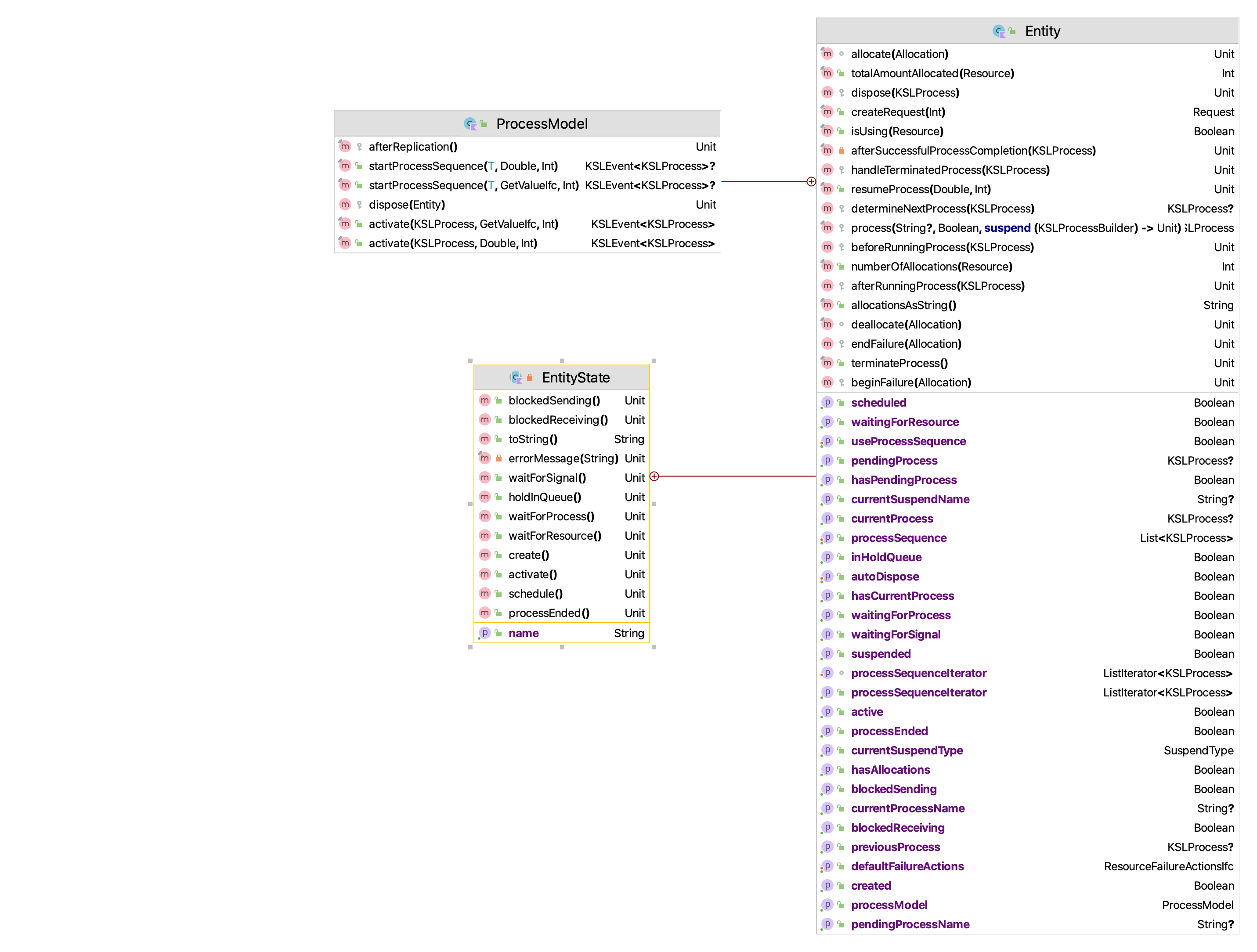Click method icon of blockedSending() in EntityState
Viewport: 1257px width, 952px height.
[485, 400]
